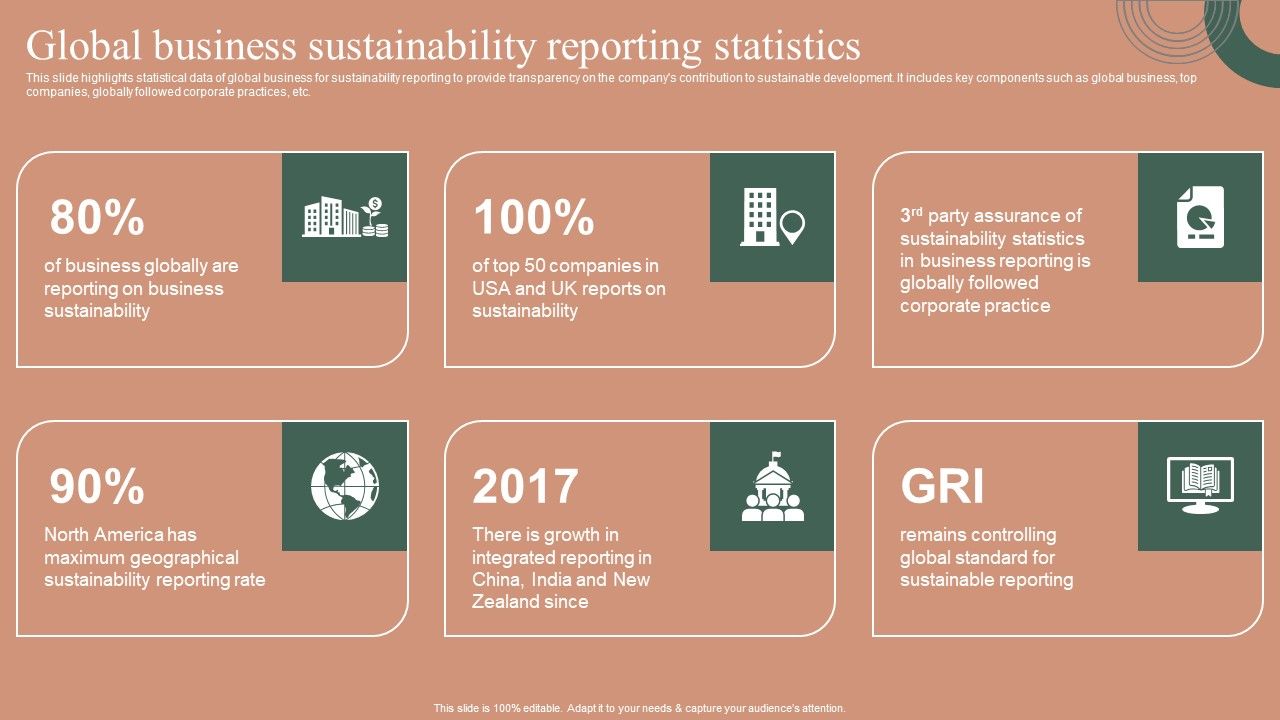Viewport: 1280px width, 720px height.
Task: Click the slide title 'Global business sustainability reporting statistics'
Action: (x=443, y=46)
